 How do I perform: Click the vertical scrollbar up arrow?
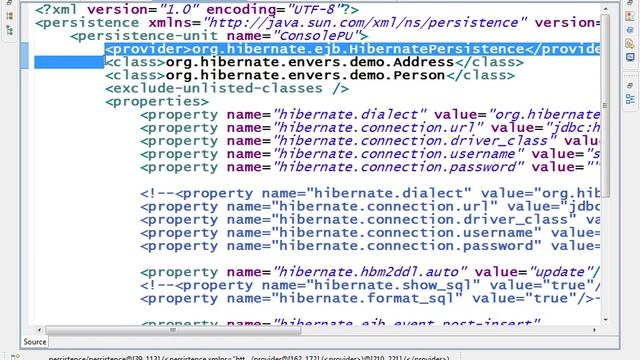[x=605, y=9]
